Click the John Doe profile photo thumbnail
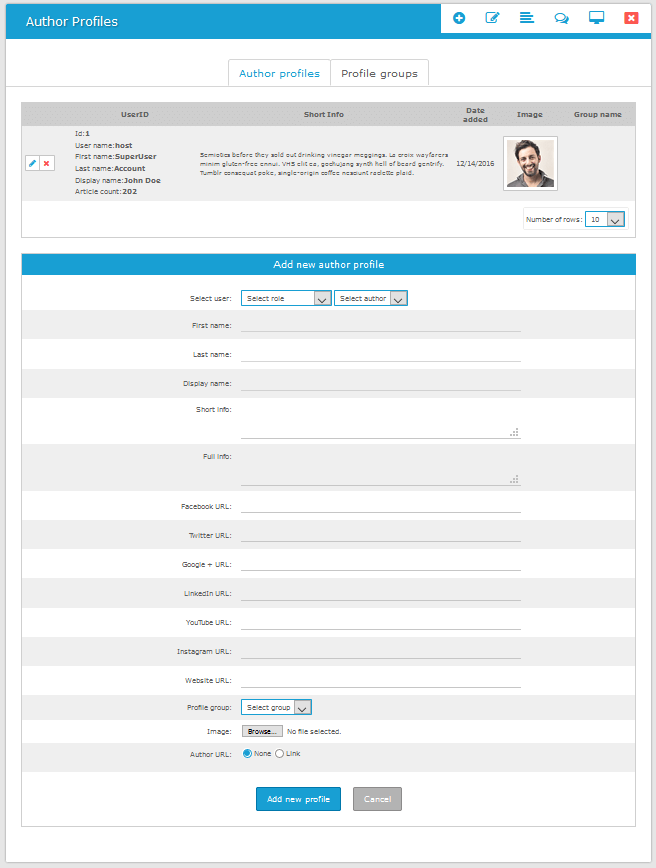 530,163
